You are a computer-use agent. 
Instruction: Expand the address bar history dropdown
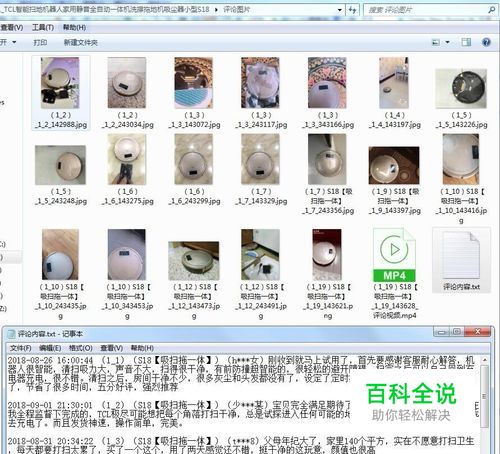click(340, 10)
